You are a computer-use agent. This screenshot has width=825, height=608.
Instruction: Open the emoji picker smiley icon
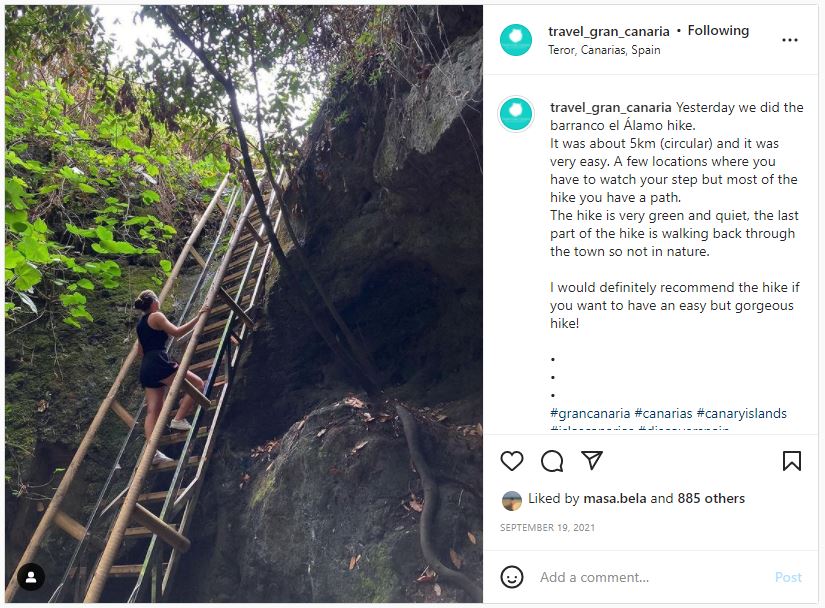[x=512, y=577]
